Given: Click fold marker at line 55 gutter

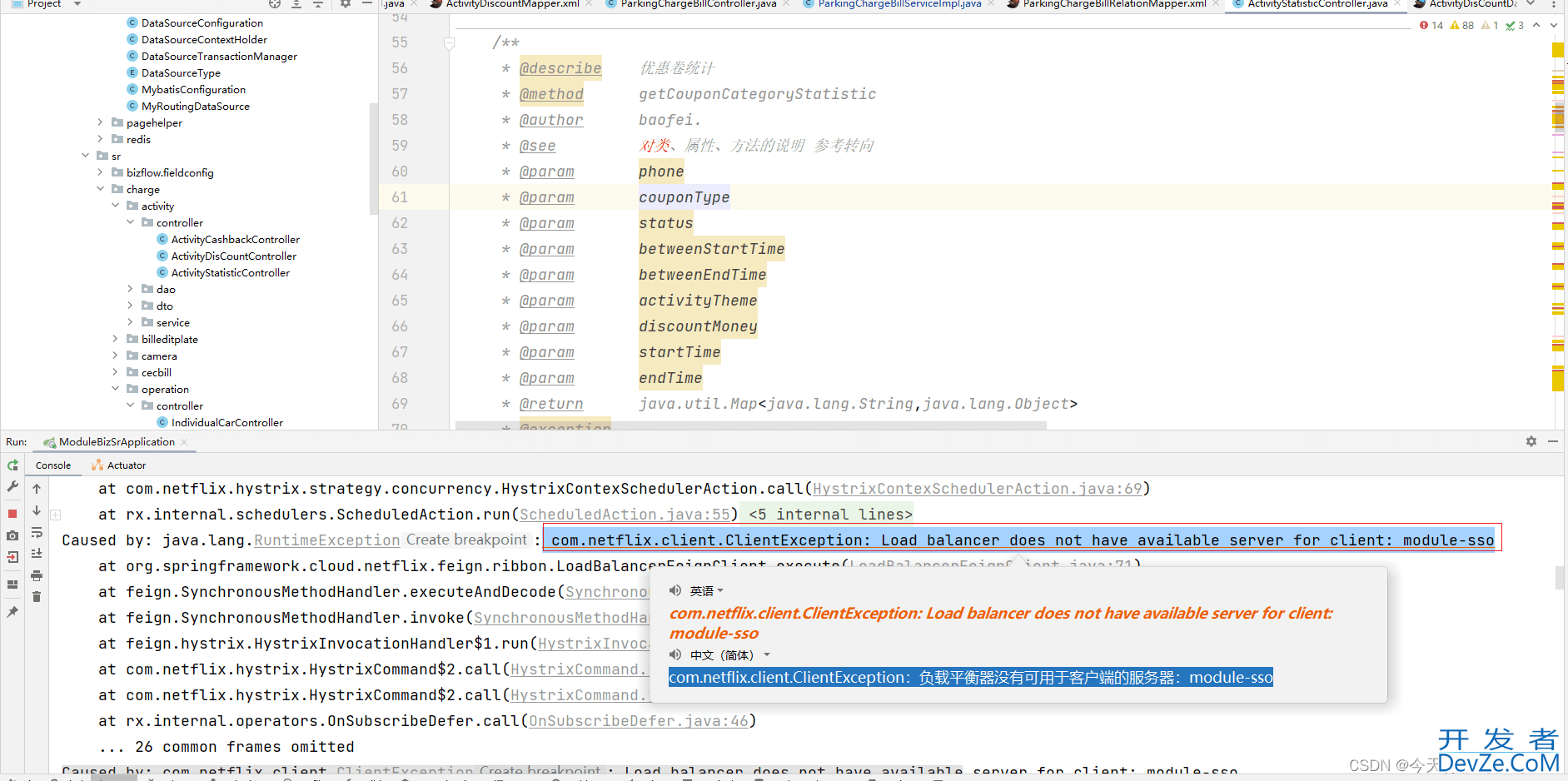Looking at the screenshot, I should pos(449,43).
